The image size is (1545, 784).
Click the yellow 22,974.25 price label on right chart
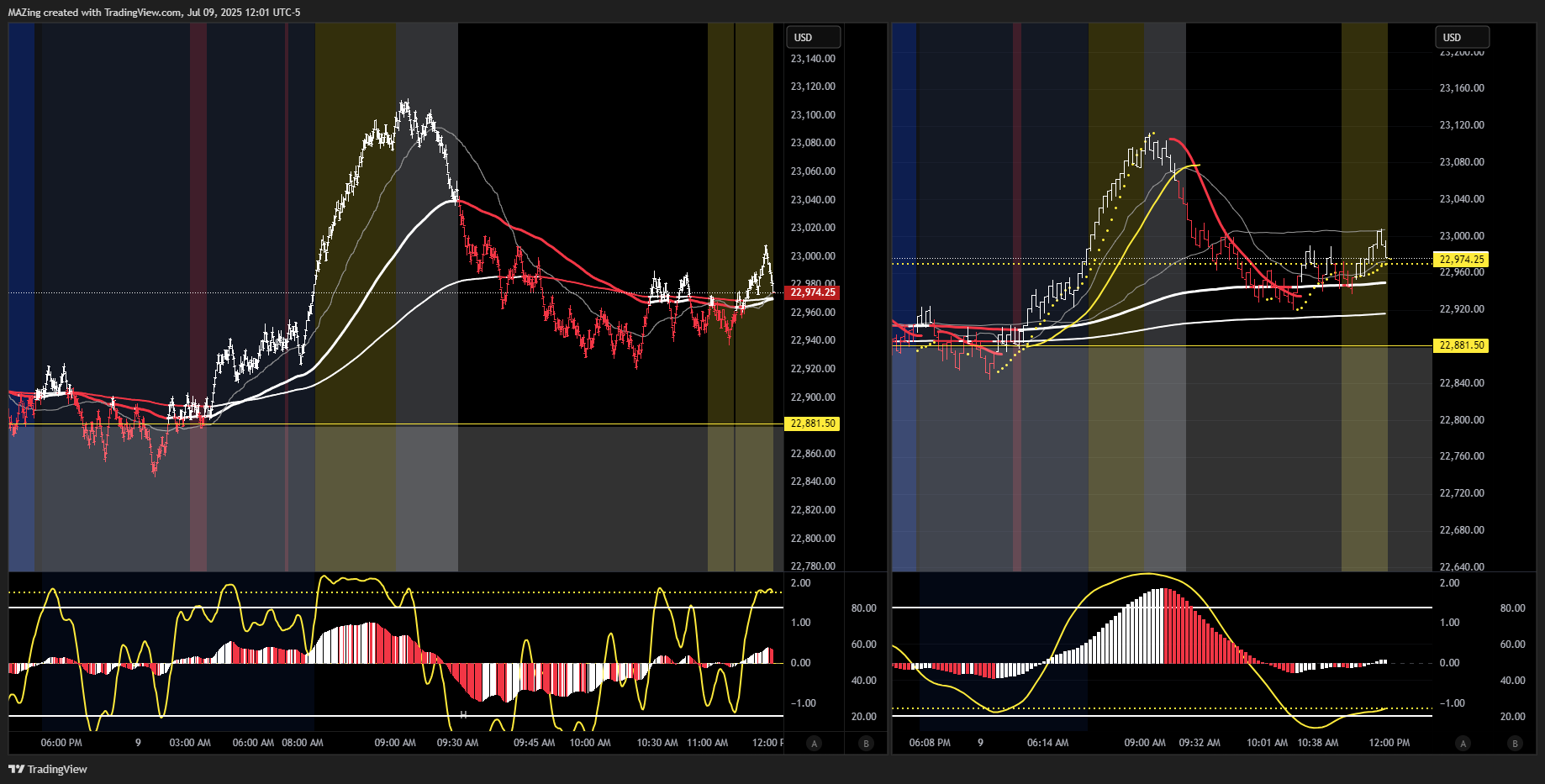pos(1461,260)
